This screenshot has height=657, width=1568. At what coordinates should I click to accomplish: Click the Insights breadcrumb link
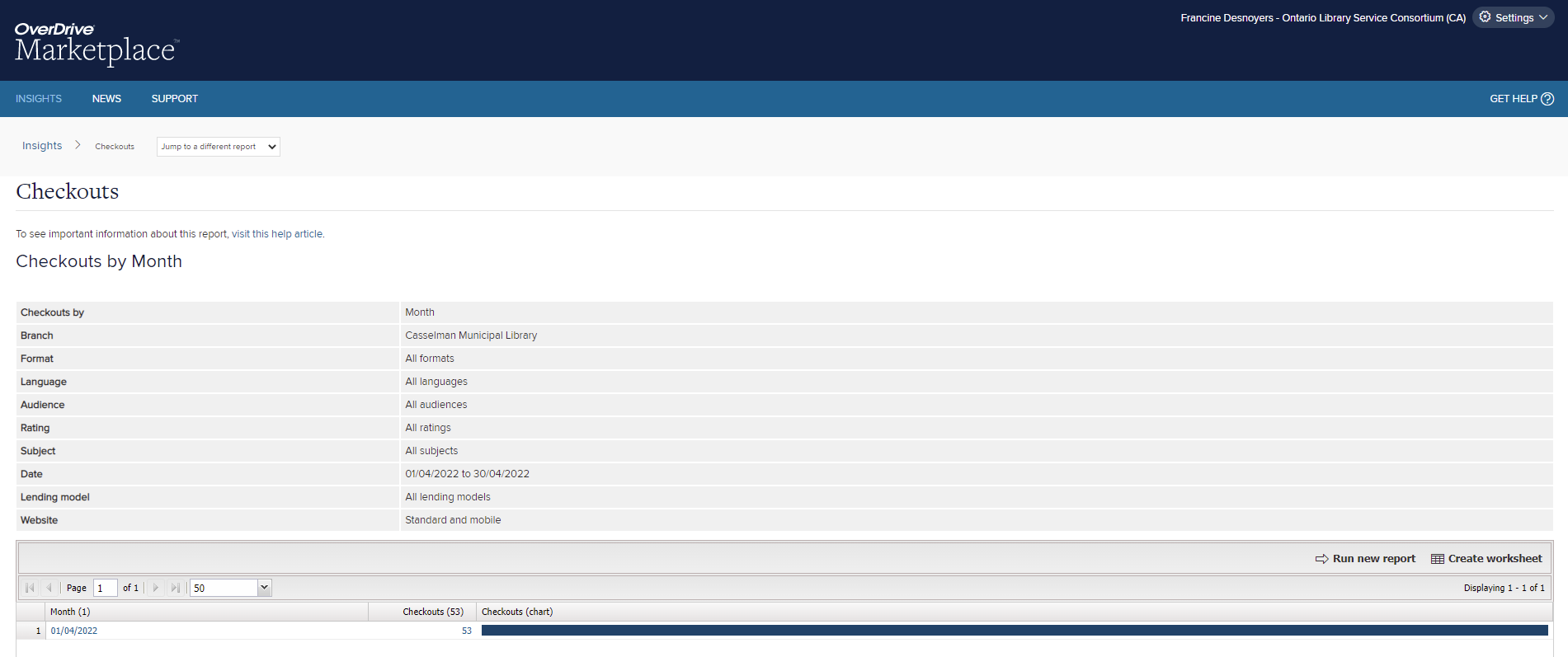42,146
